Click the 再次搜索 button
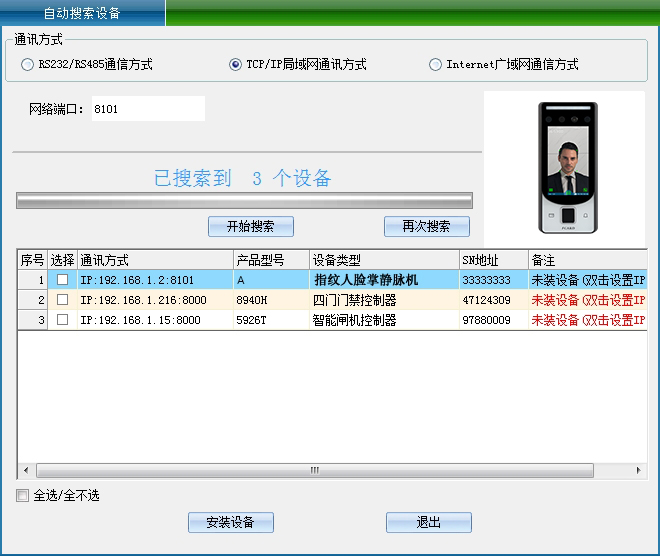Viewport: 660px width, 556px height. pyautogui.click(x=426, y=226)
